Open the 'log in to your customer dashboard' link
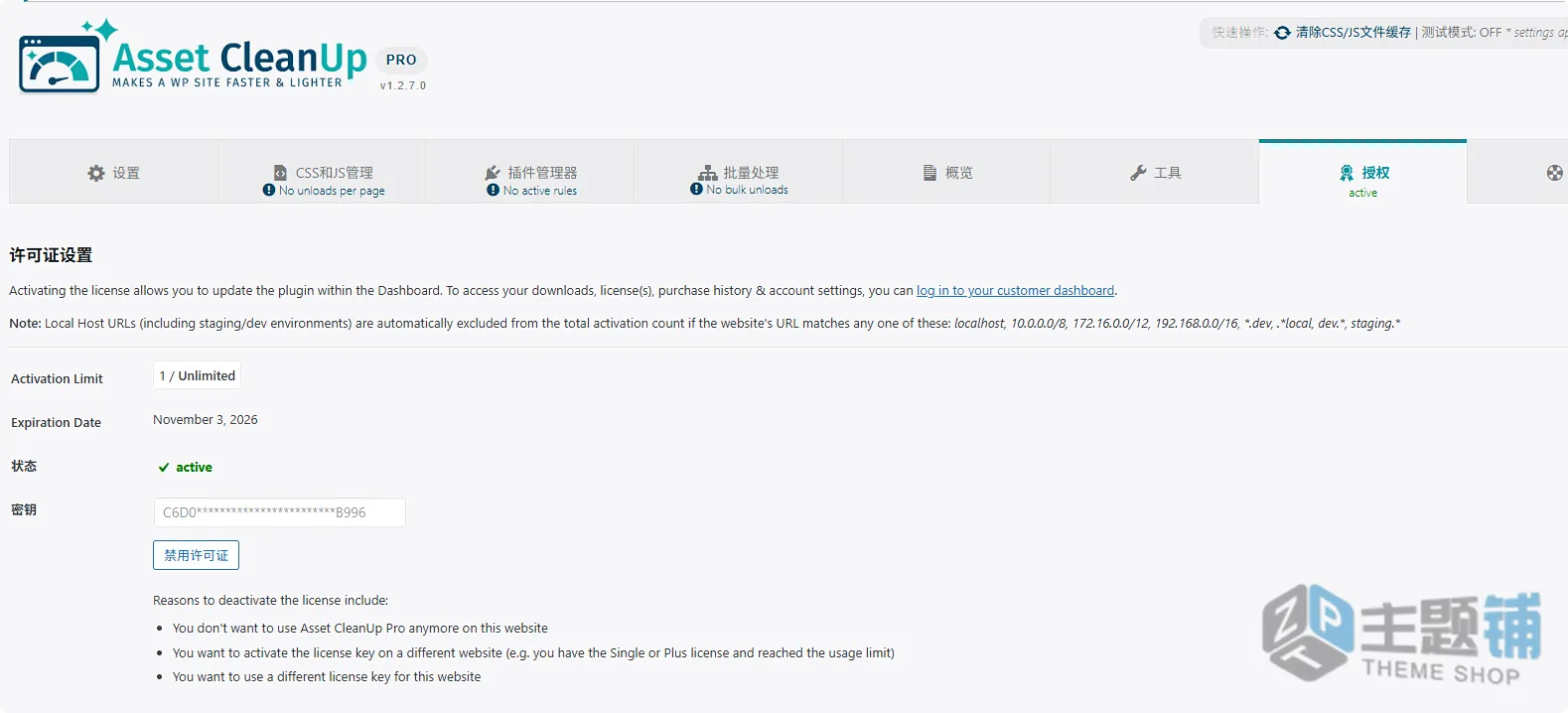1568x713 pixels. click(x=1015, y=291)
